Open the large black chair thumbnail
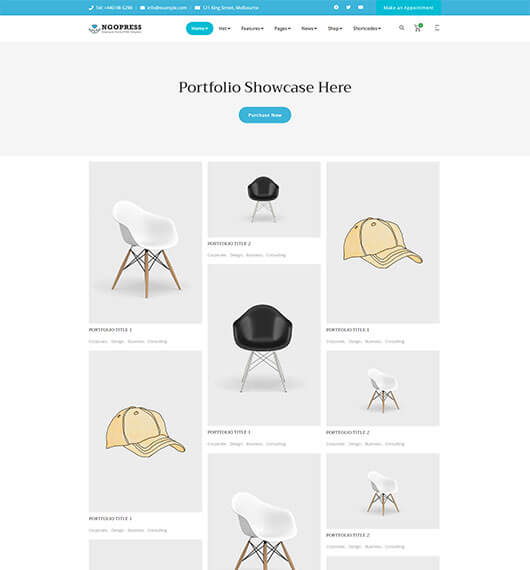530x570 pixels. click(x=264, y=345)
